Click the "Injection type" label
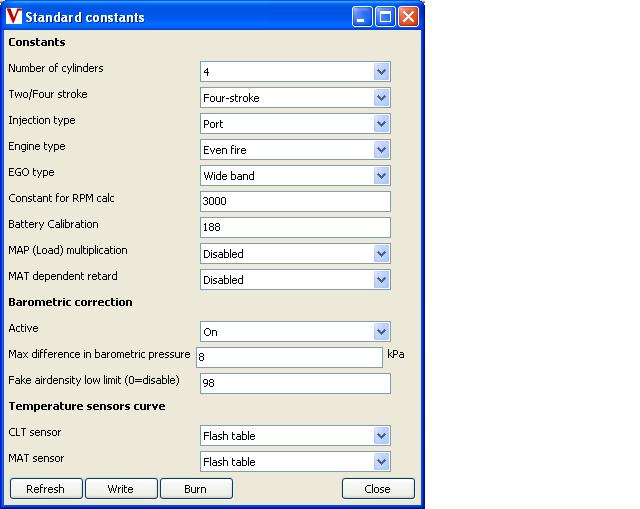Viewport: 640px width, 509px height. [42, 120]
